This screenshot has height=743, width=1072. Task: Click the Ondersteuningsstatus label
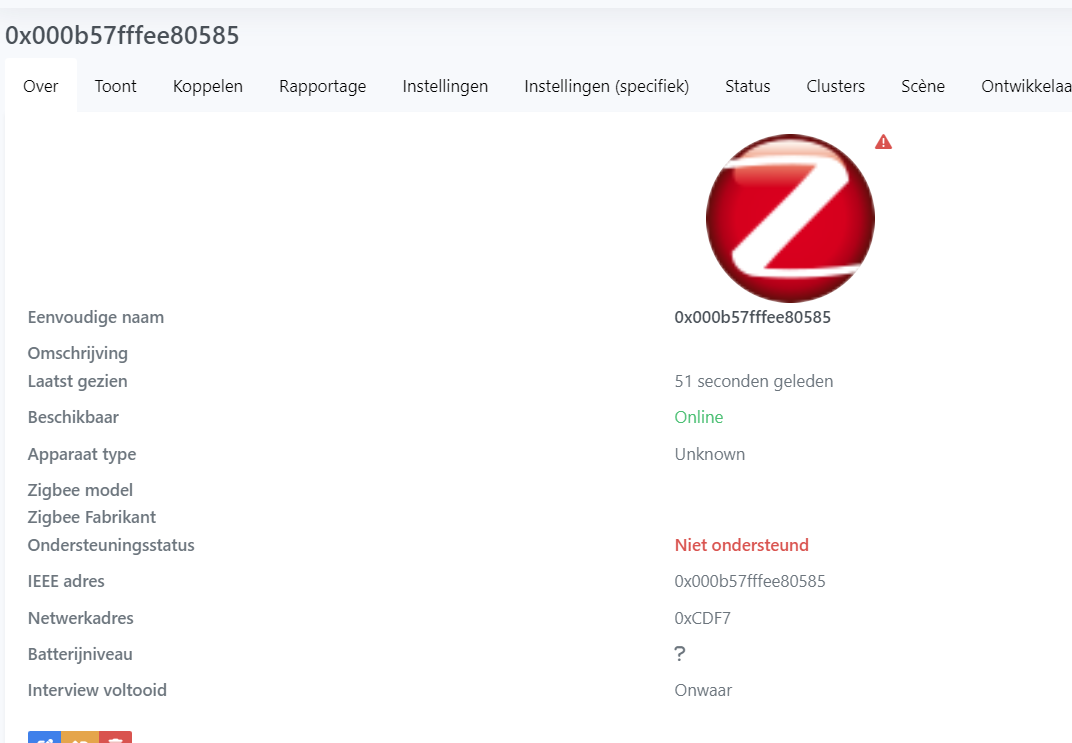111,545
